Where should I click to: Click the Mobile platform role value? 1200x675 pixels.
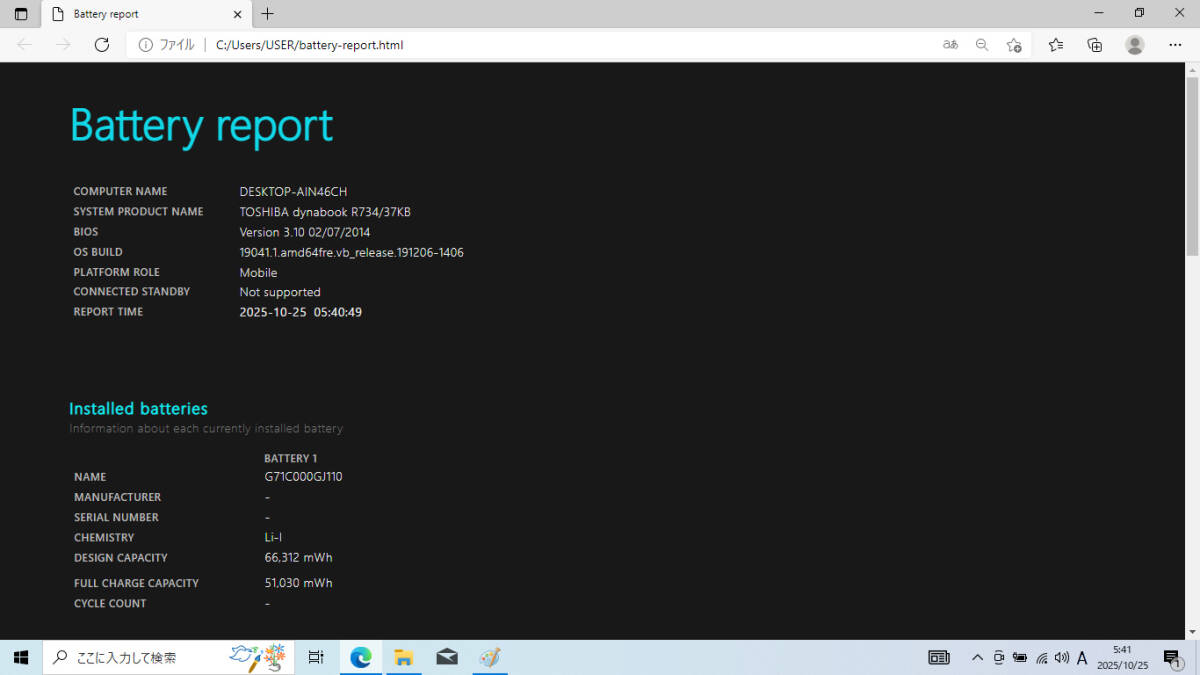point(258,272)
